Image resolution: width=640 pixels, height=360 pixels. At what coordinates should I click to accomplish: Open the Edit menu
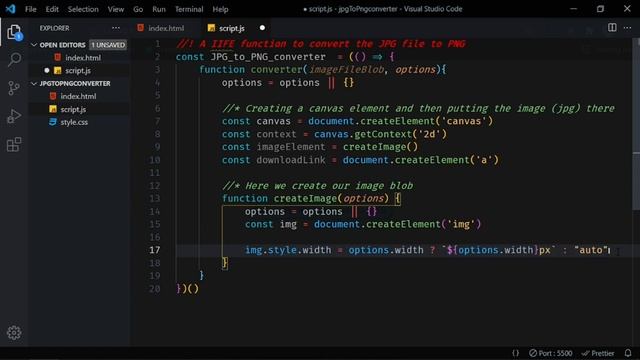point(52,9)
